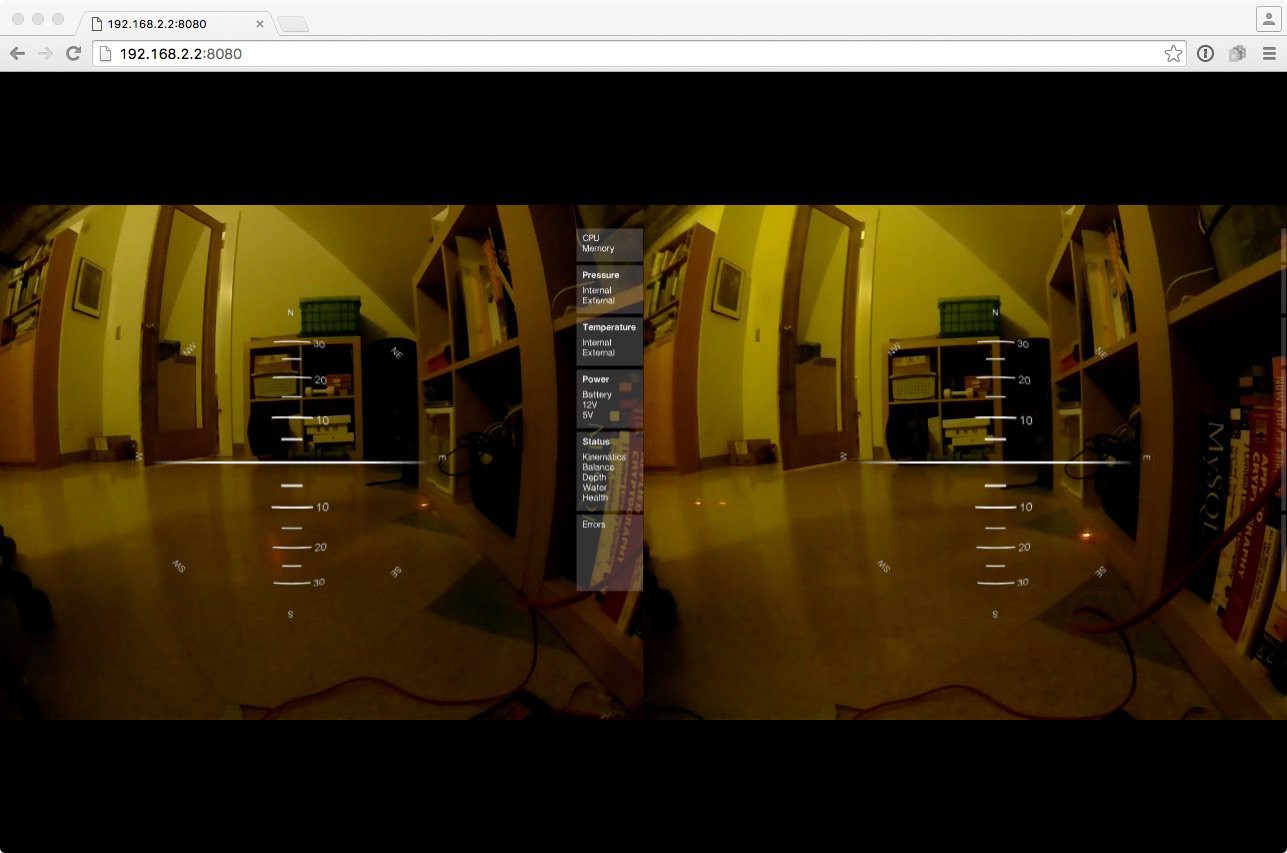Click the page icon in address bar
The width and height of the screenshot is (1287, 853).
(x=106, y=54)
